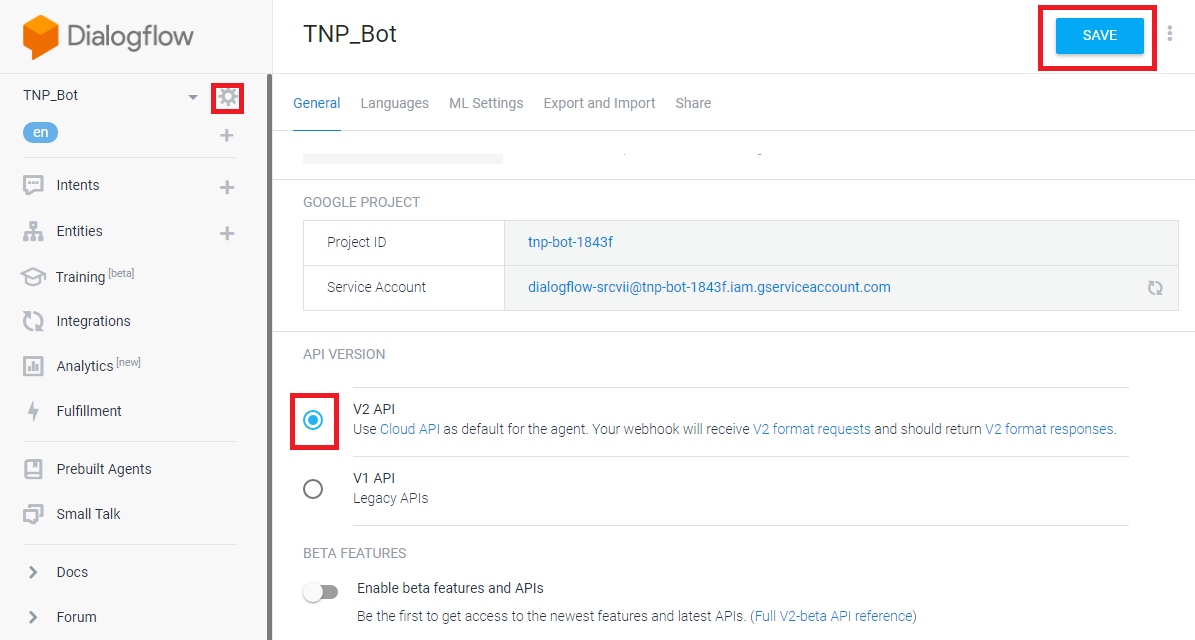Select the en language badge

[40, 133]
